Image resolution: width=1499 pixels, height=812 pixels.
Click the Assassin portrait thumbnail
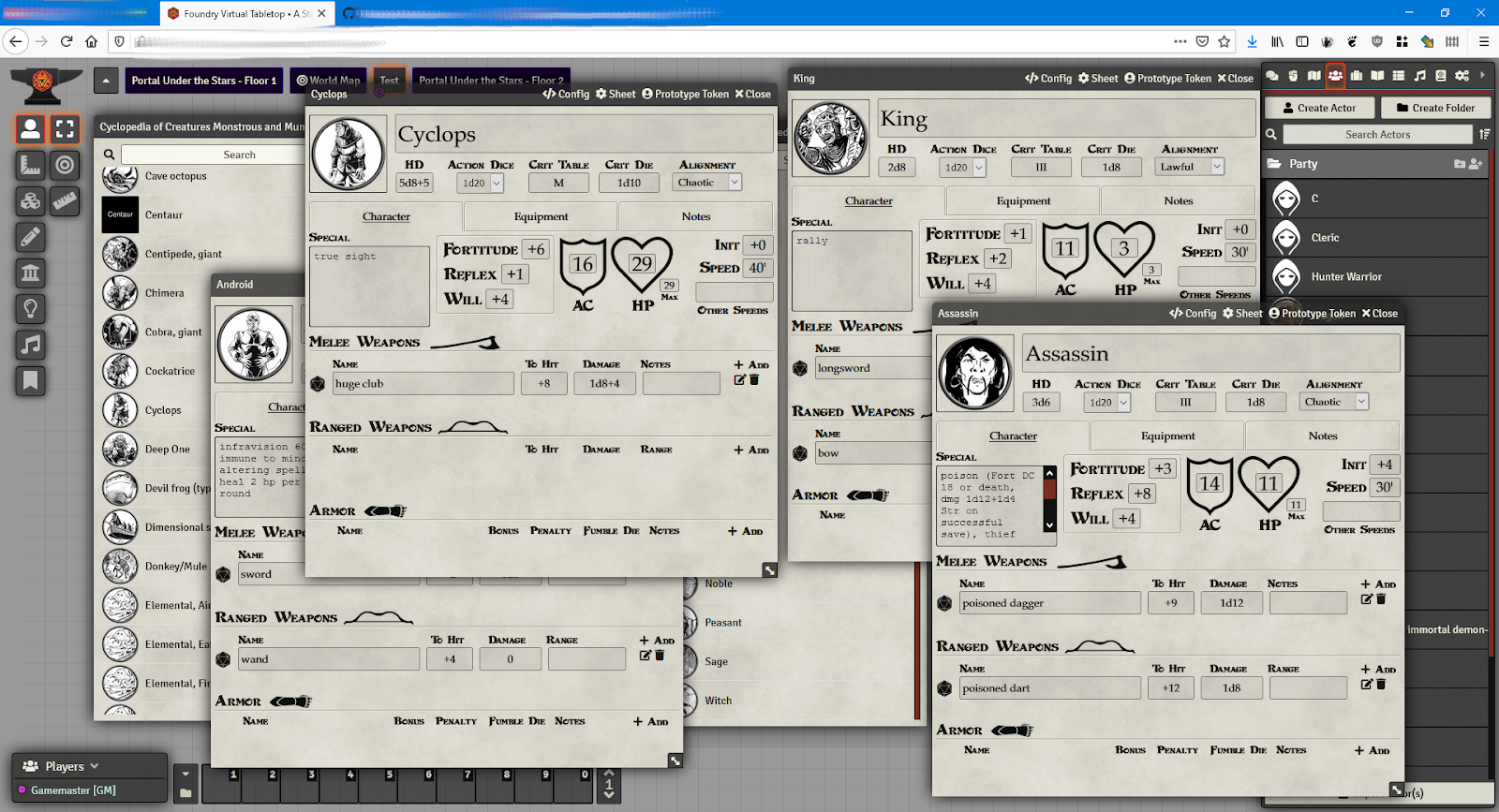tap(975, 373)
